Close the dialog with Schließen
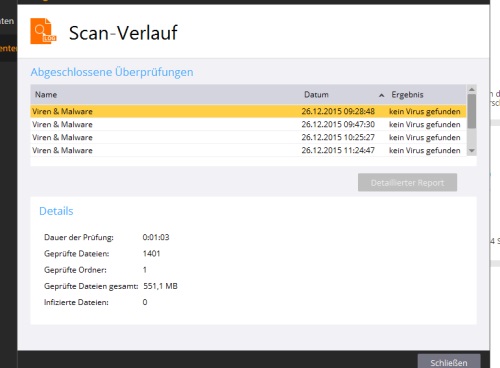500x368 pixels. point(449,362)
